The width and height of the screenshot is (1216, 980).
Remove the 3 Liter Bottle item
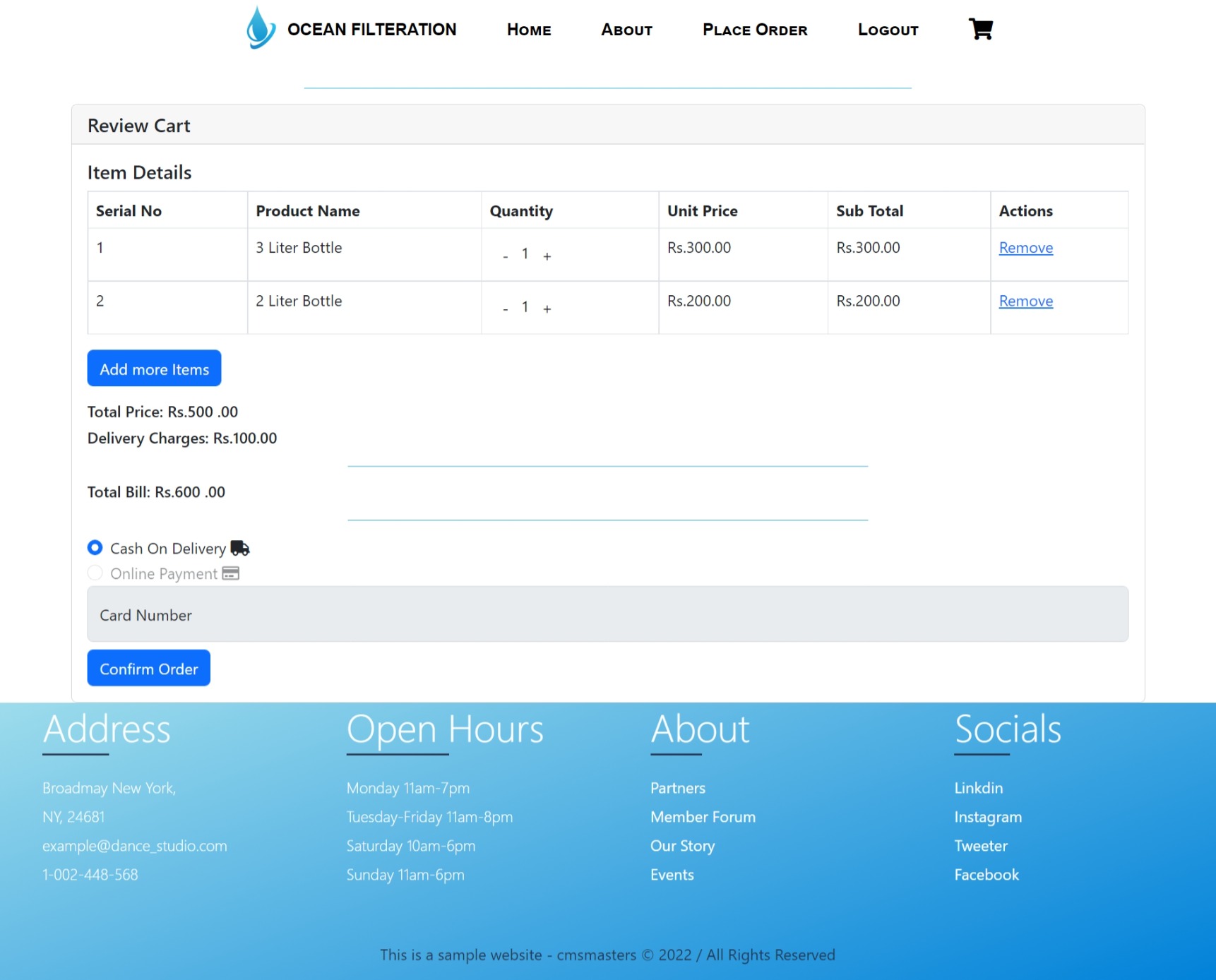[1025, 248]
